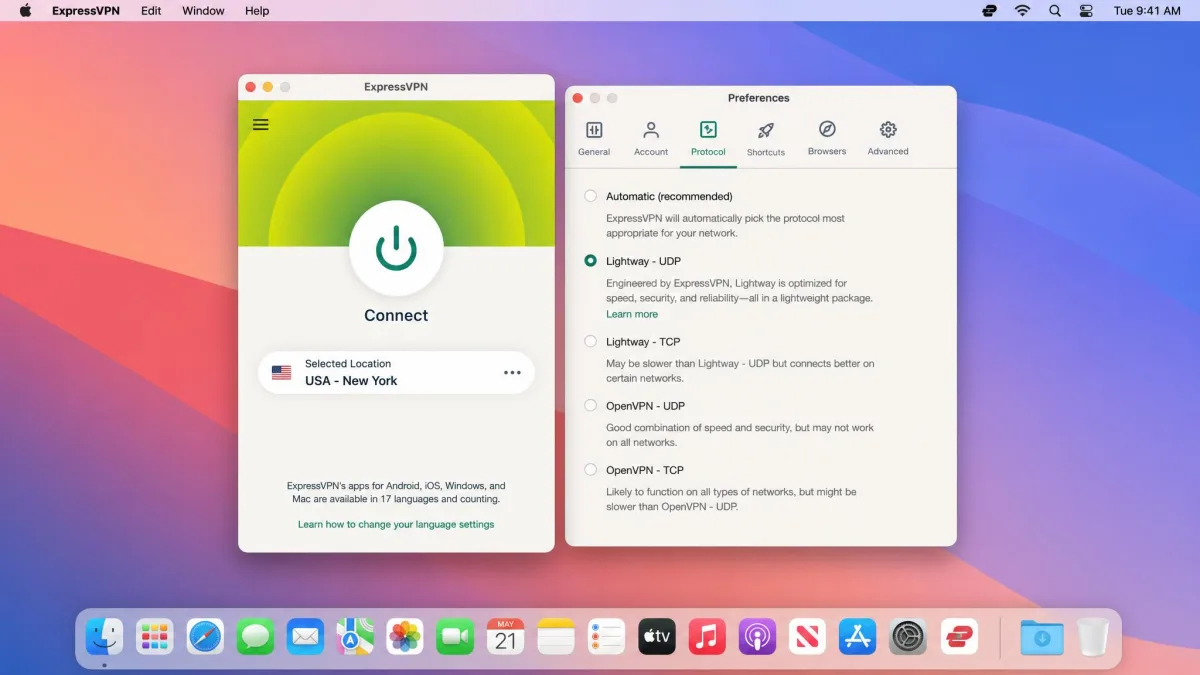Select OpenVPN - UDP protocol
Image resolution: width=1200 pixels, height=675 pixels.
[x=591, y=406]
